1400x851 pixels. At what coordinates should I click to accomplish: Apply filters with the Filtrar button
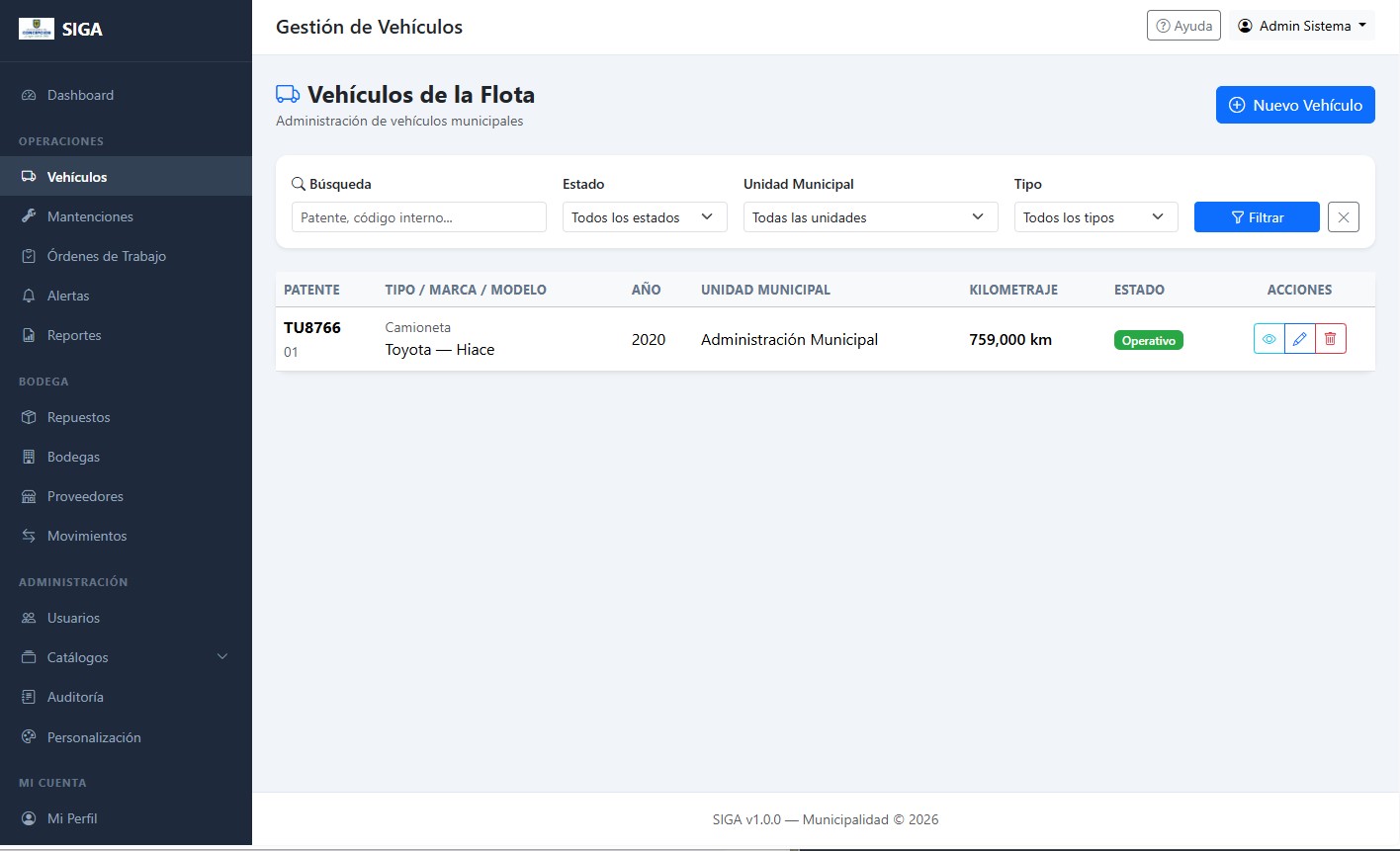[1257, 217]
